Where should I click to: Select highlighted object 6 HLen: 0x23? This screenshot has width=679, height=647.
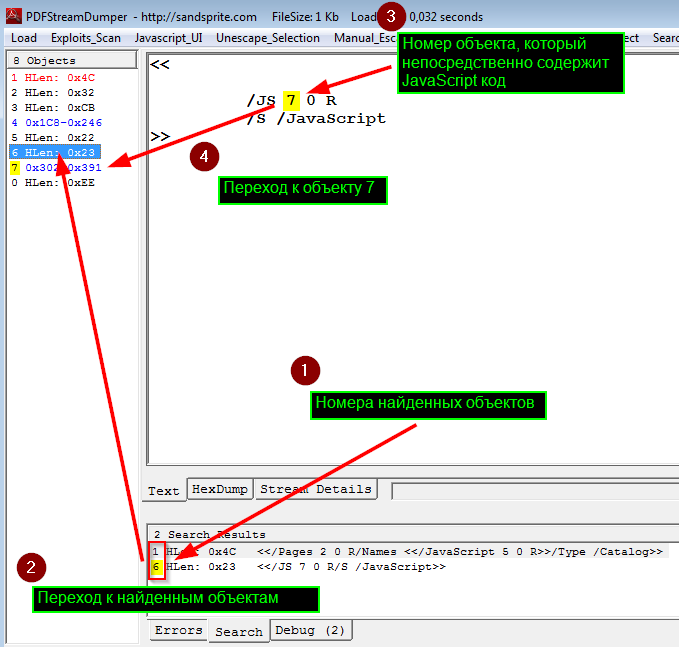click(x=55, y=152)
